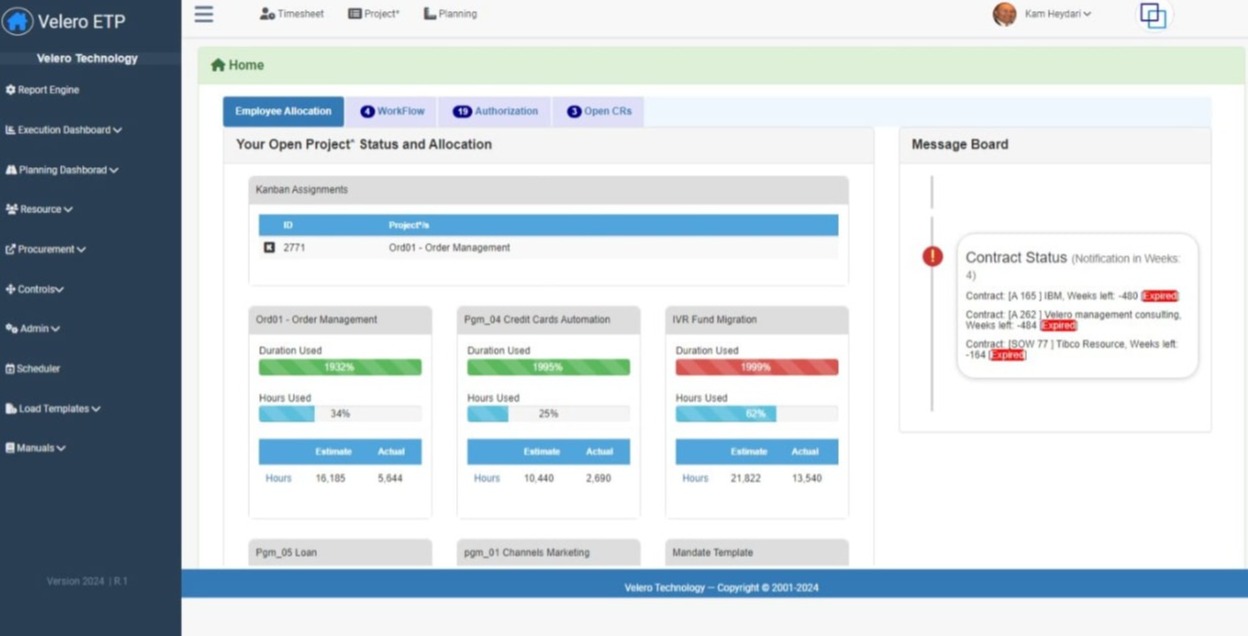Click the house icon beside the Home heading
1248x636 pixels.
click(x=218, y=65)
